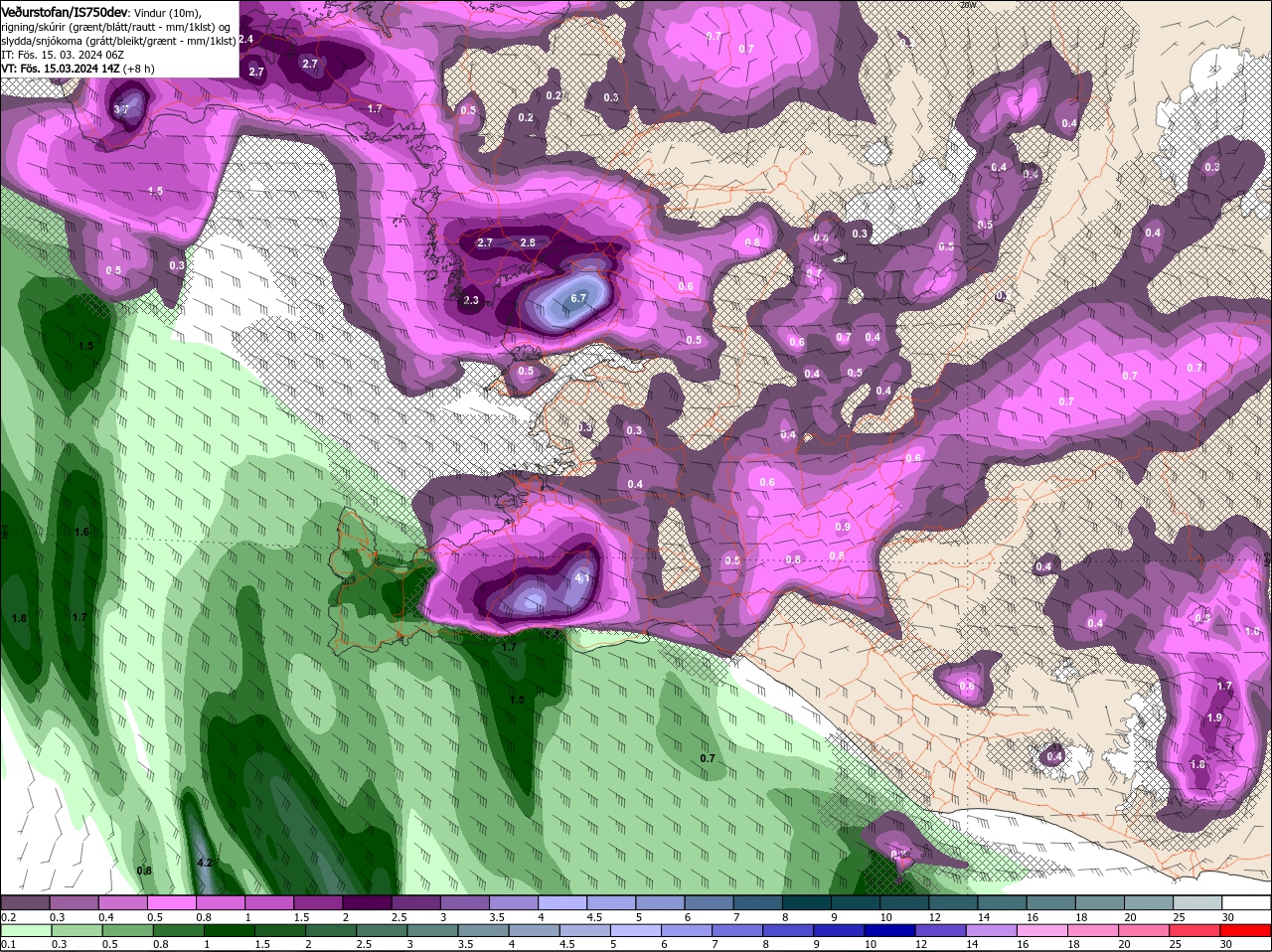
Task: Select the 2.4 value beside the header box
Action: 246,39
